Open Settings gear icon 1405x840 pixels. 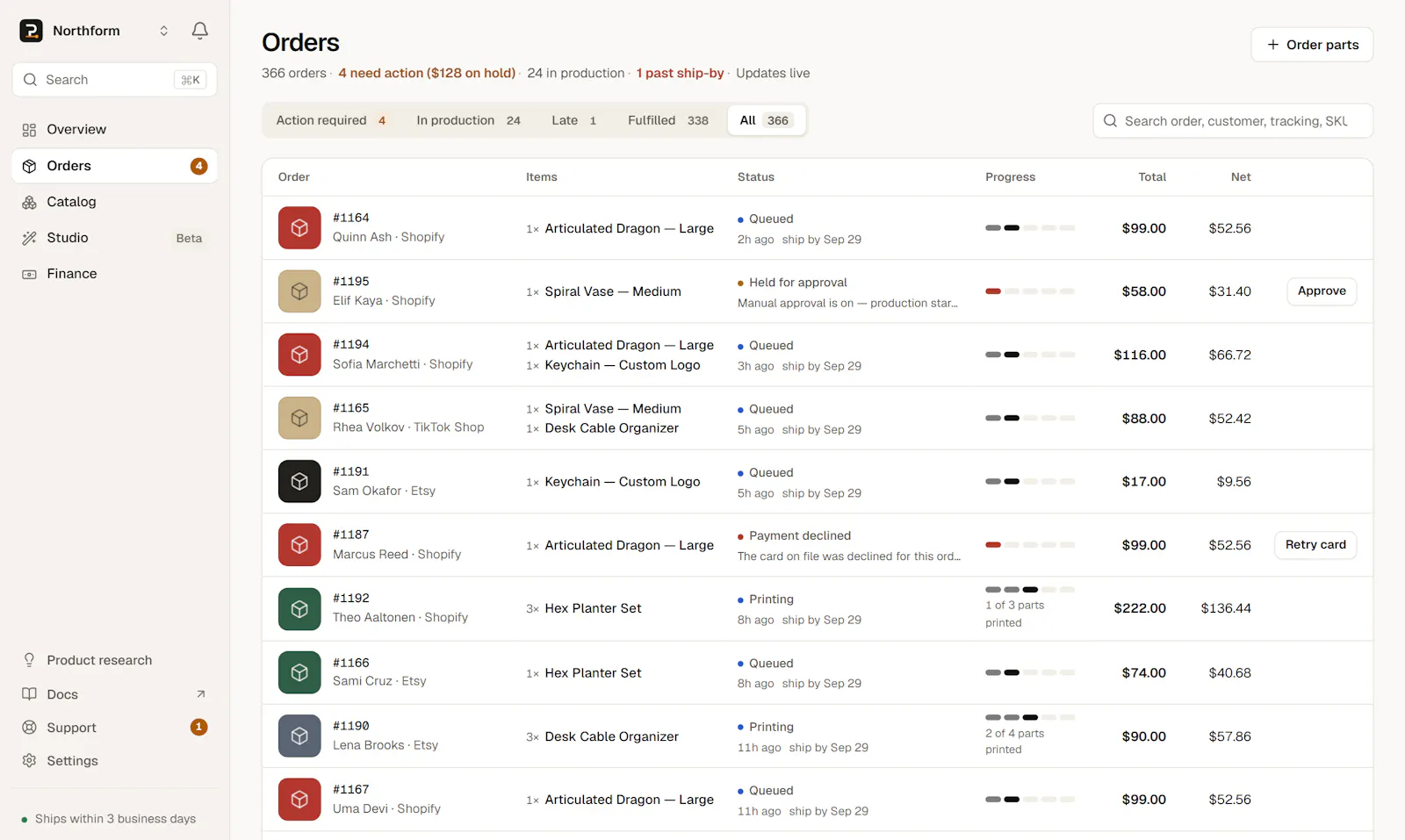(x=29, y=761)
